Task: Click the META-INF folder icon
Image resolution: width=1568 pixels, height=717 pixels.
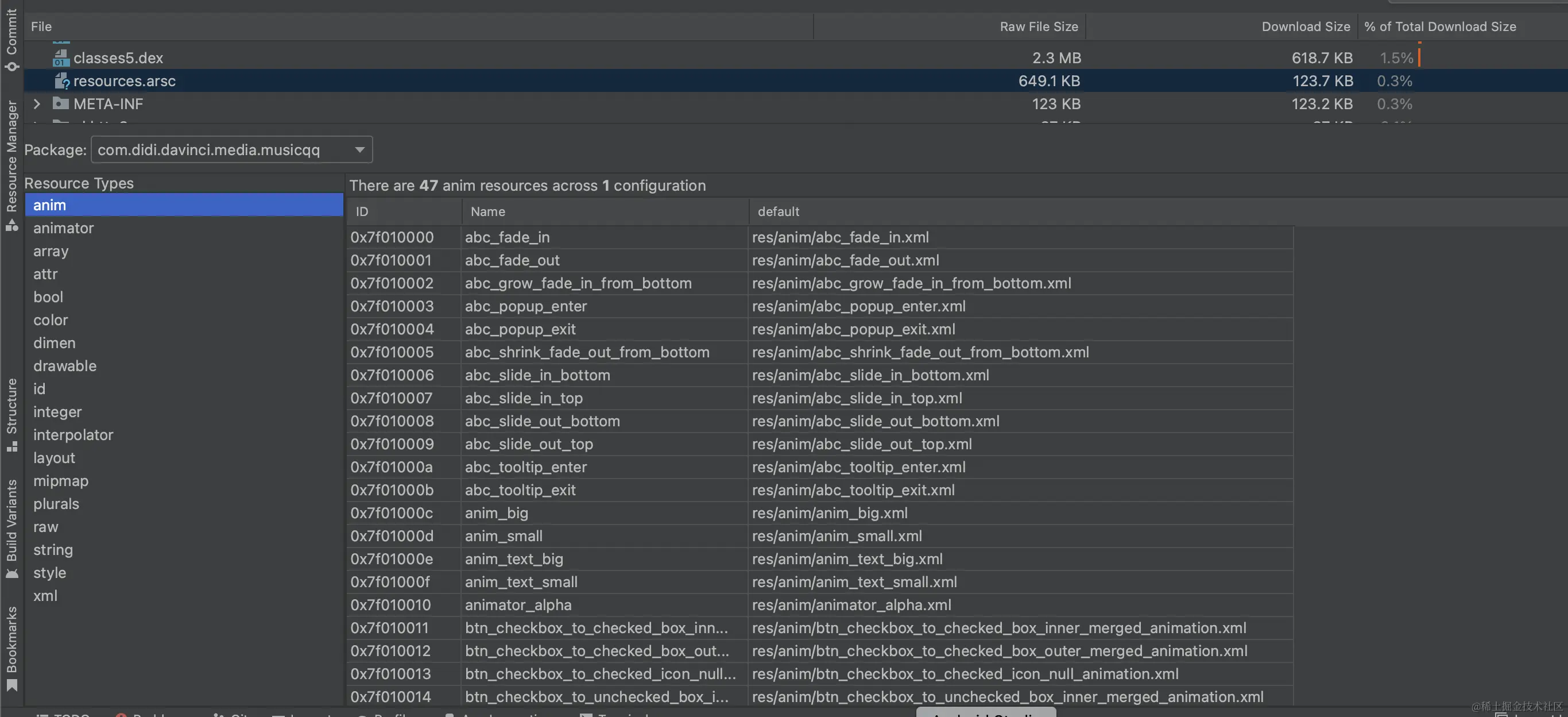Action: point(61,103)
